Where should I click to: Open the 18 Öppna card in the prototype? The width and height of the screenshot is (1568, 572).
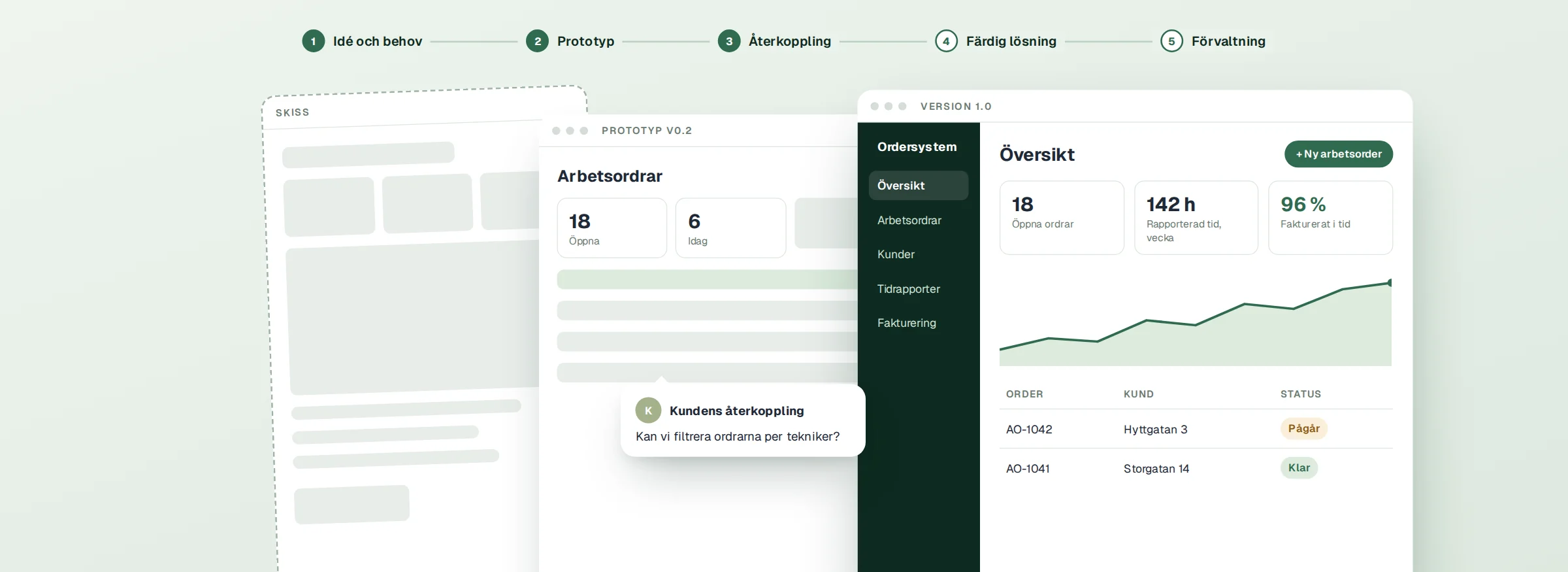click(612, 228)
